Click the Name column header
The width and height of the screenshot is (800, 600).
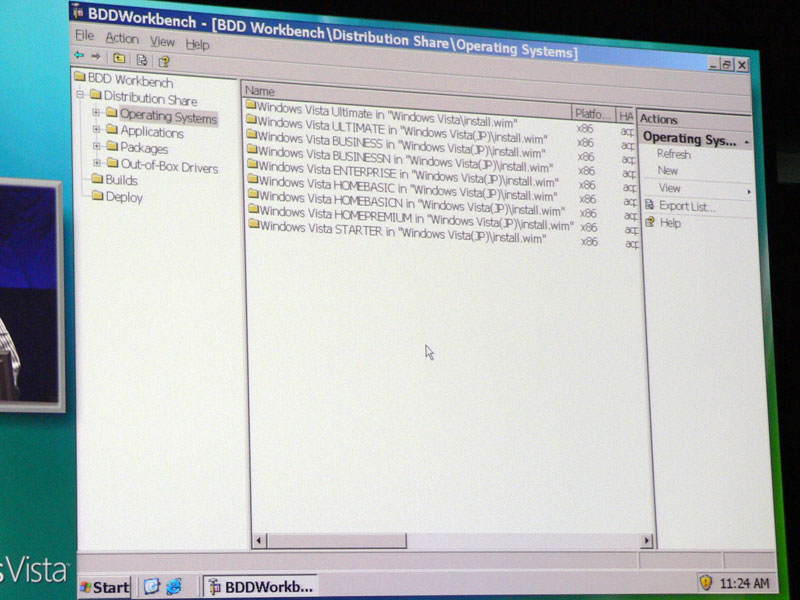[x=406, y=99]
